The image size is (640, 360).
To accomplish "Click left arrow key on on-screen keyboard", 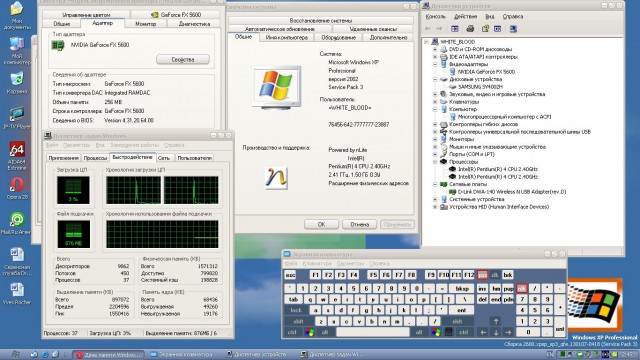I will 483,332.
